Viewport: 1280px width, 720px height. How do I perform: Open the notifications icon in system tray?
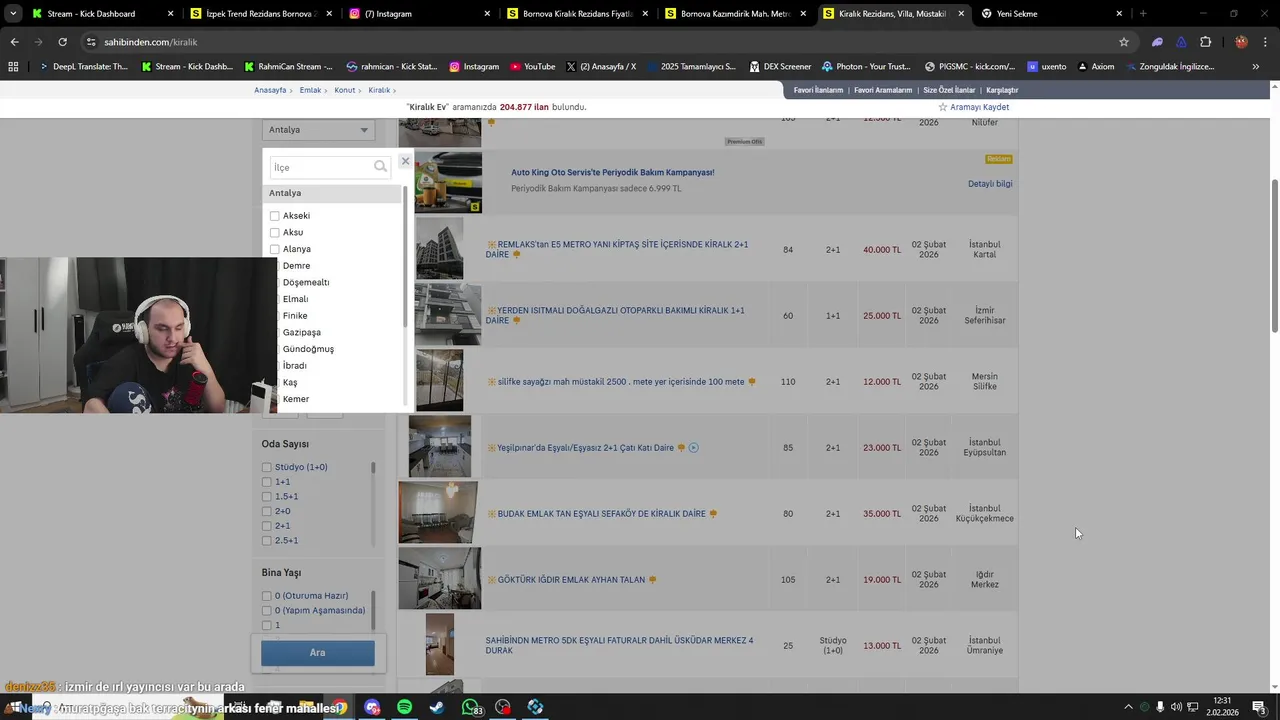[x=1259, y=707]
